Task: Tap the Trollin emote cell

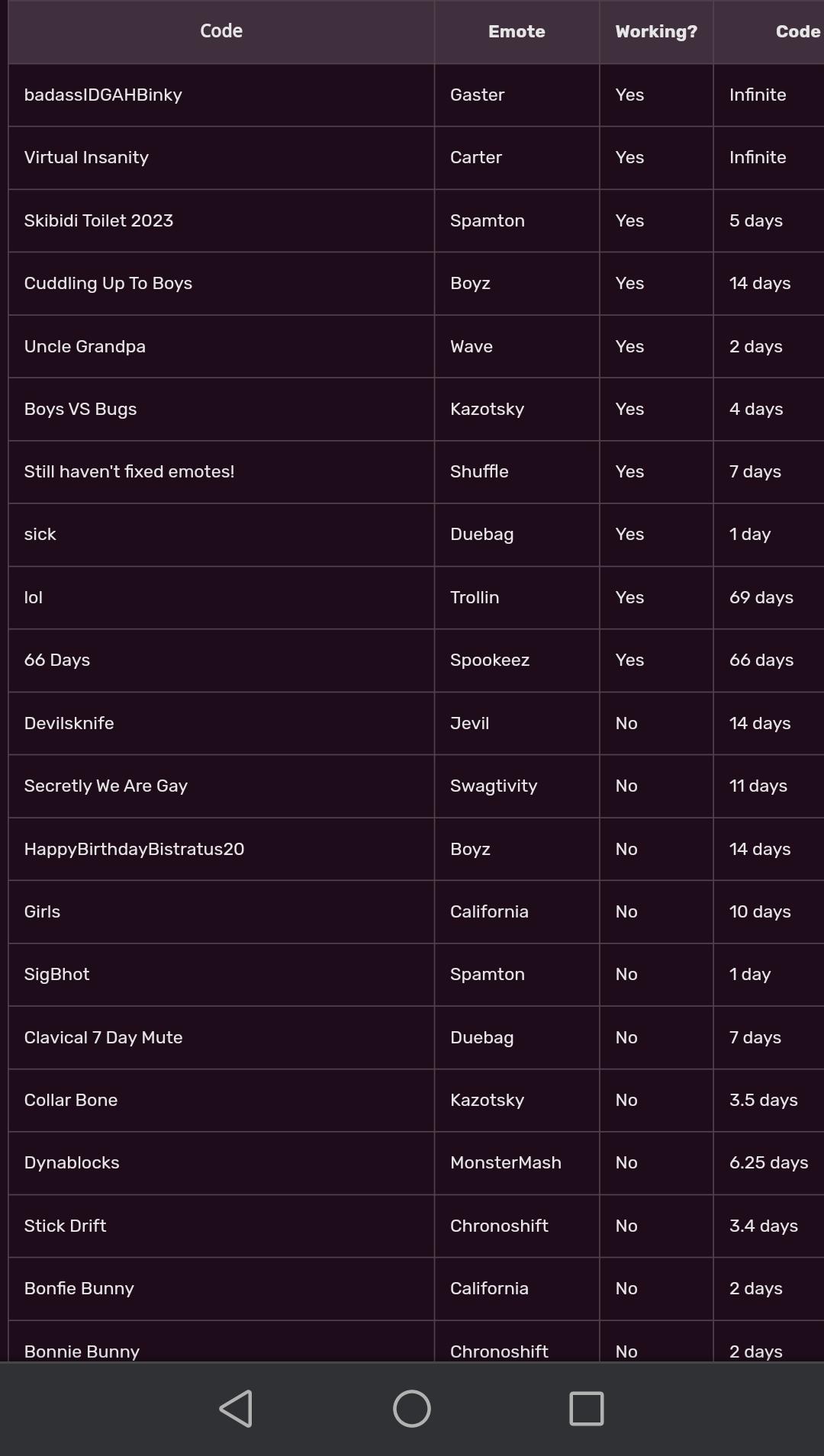Action: pyautogui.click(x=475, y=597)
